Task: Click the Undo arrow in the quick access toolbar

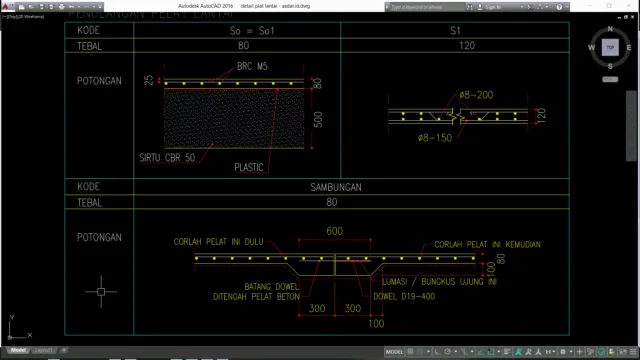Action: (x=71, y=7)
